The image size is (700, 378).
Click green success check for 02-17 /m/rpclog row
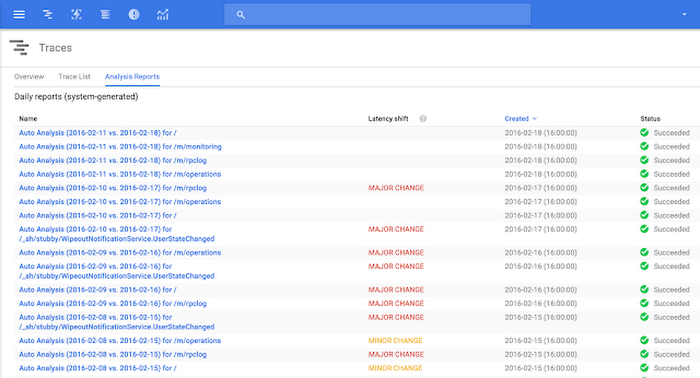click(x=644, y=187)
